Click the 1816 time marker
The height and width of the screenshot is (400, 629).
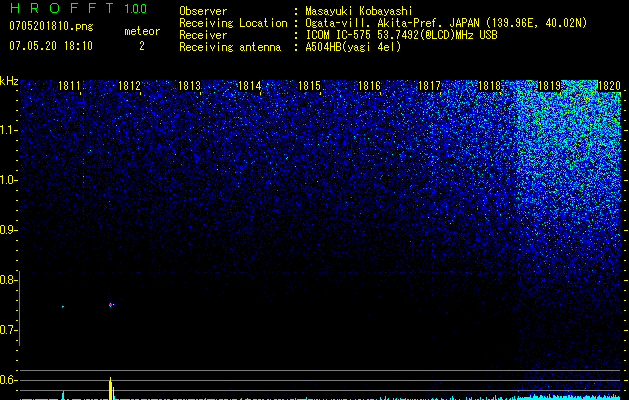click(369, 86)
